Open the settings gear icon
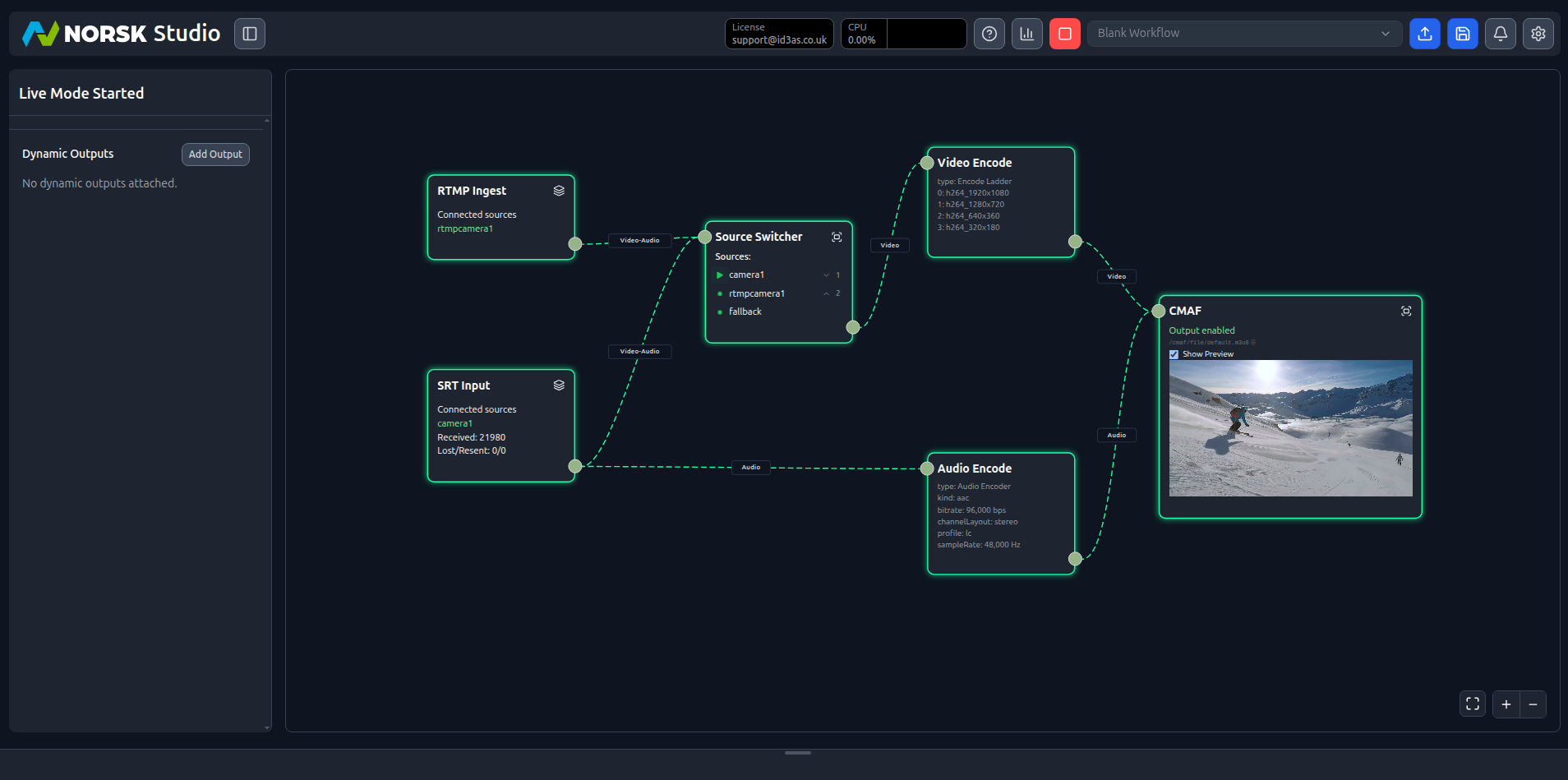Image resolution: width=1568 pixels, height=780 pixels. point(1538,34)
